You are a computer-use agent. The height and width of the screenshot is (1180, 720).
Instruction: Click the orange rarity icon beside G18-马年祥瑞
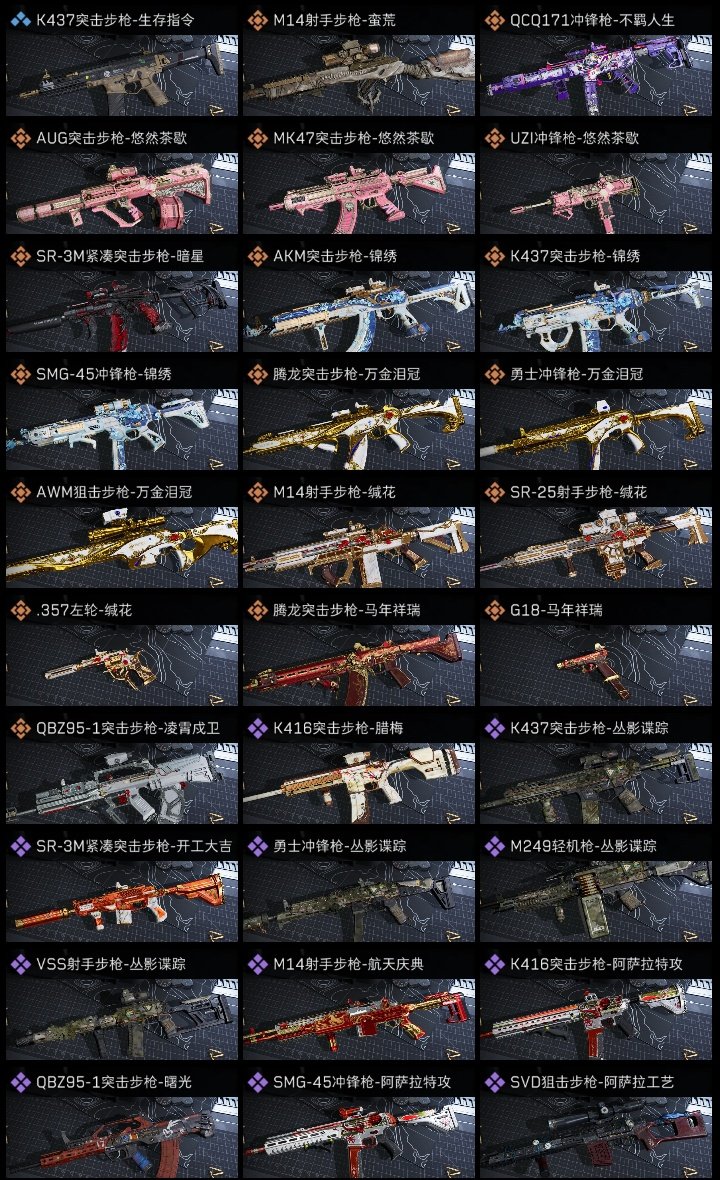(494, 610)
